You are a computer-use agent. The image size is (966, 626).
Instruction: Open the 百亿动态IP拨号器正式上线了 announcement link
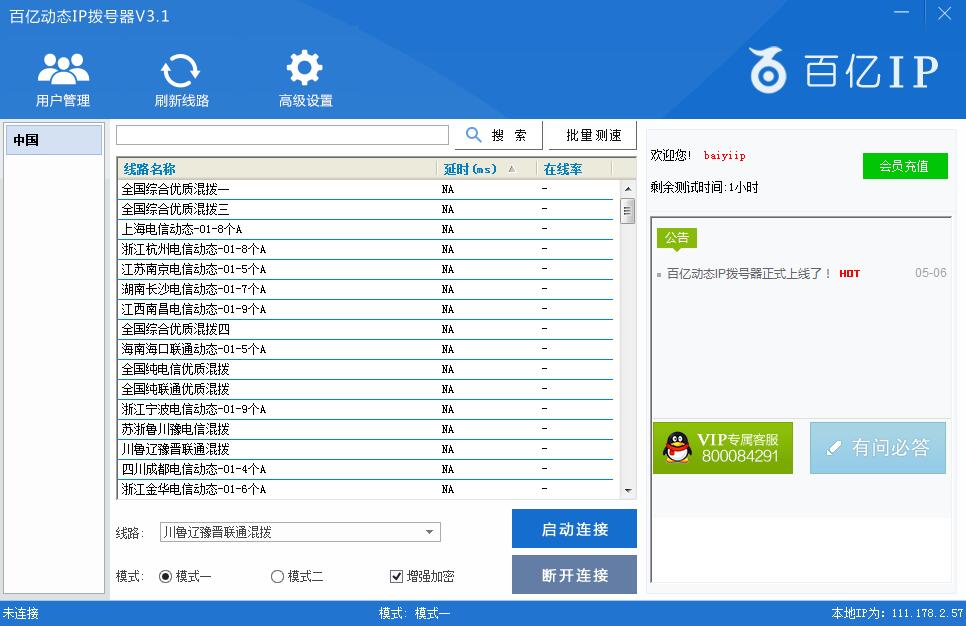(749, 273)
